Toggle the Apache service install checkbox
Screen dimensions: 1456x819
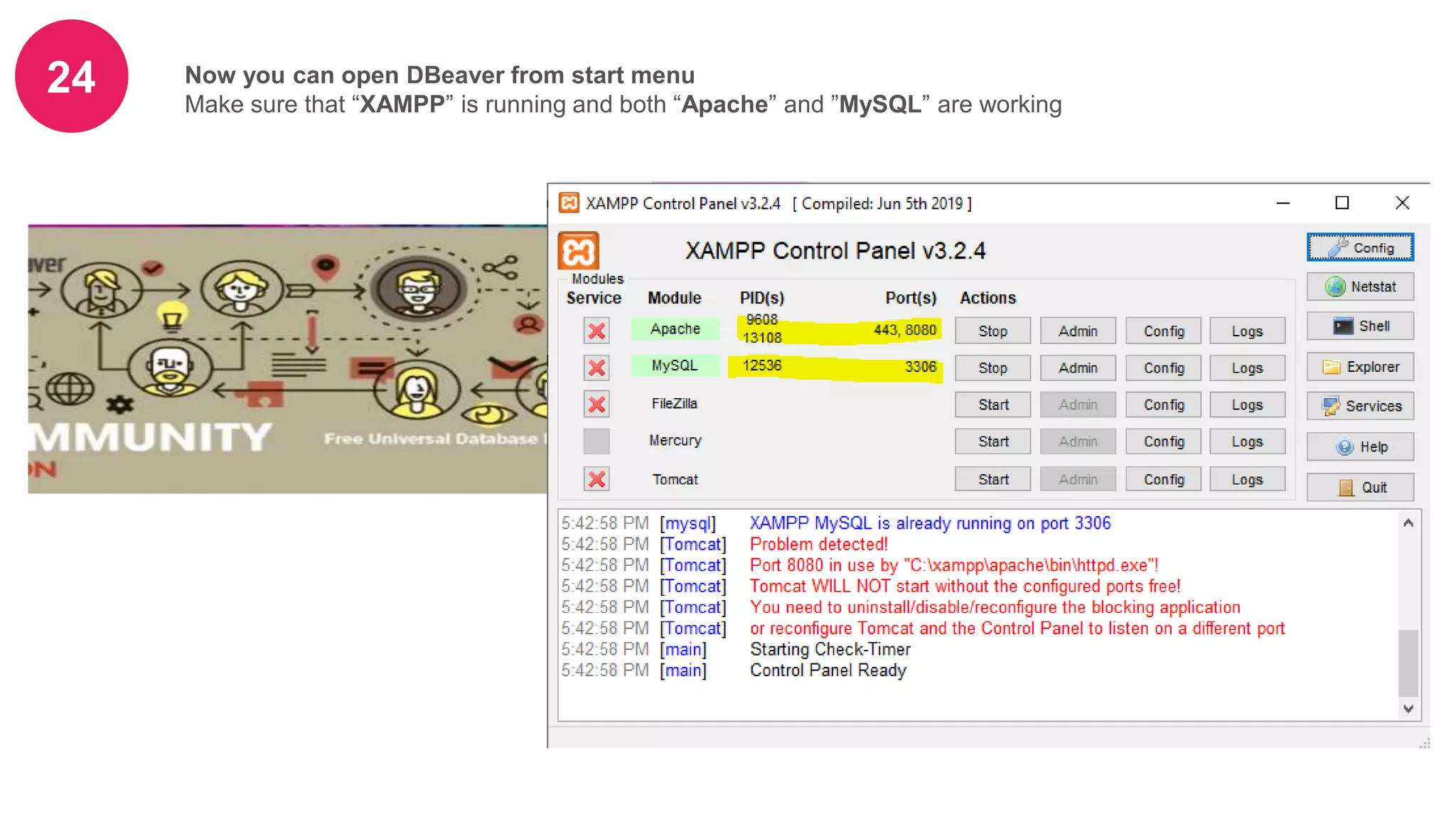tap(596, 331)
